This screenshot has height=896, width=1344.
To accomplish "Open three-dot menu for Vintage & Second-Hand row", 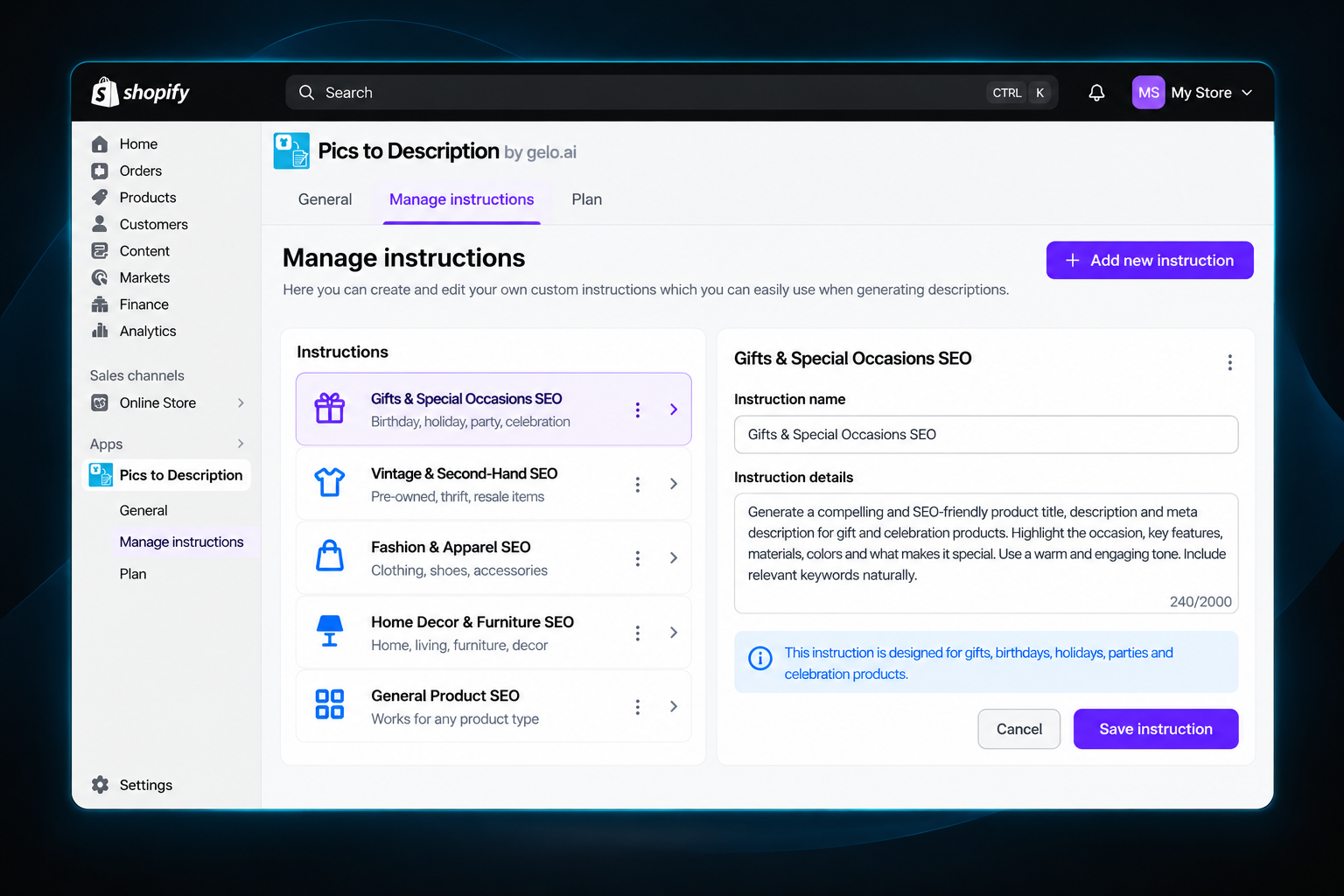I will [x=638, y=484].
